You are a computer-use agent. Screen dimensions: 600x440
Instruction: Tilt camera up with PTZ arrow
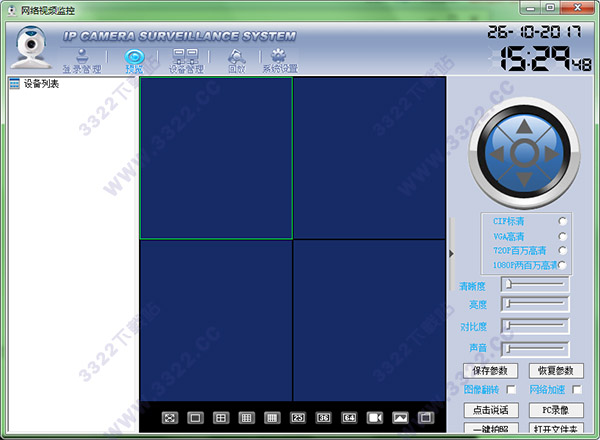click(x=524, y=126)
